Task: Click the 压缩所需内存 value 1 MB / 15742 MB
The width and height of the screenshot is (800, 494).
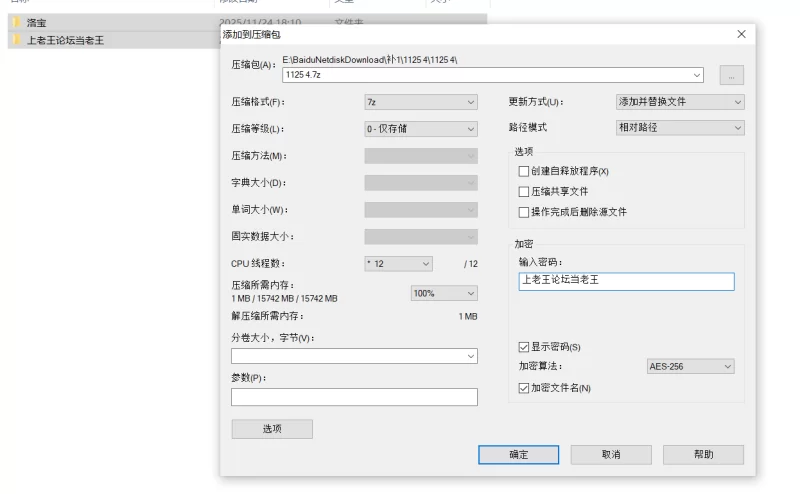Action: (x=284, y=299)
